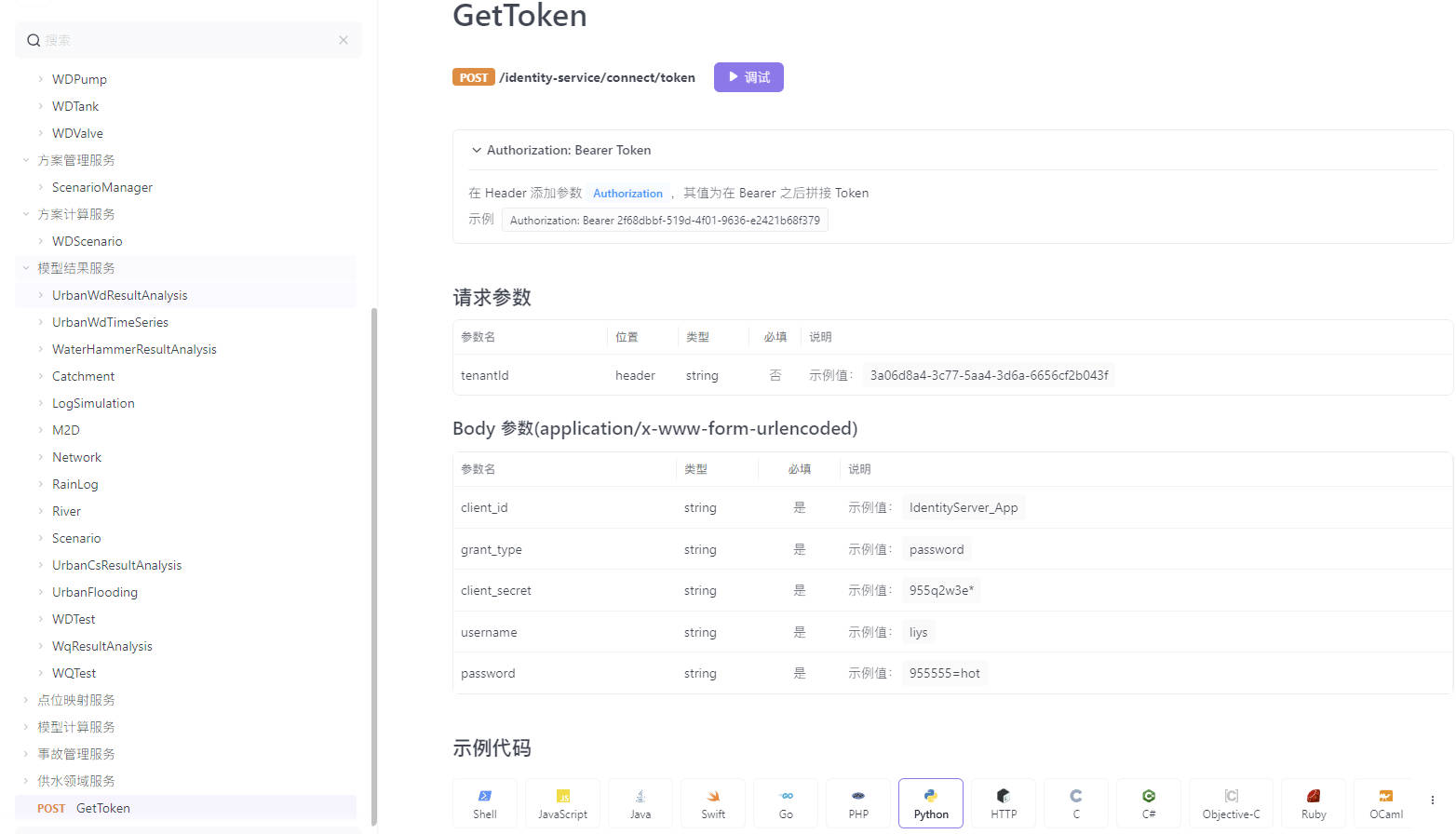The height and width of the screenshot is (834, 1456).
Task: Expand the 模型计算服务 folder
Action: pos(26,727)
